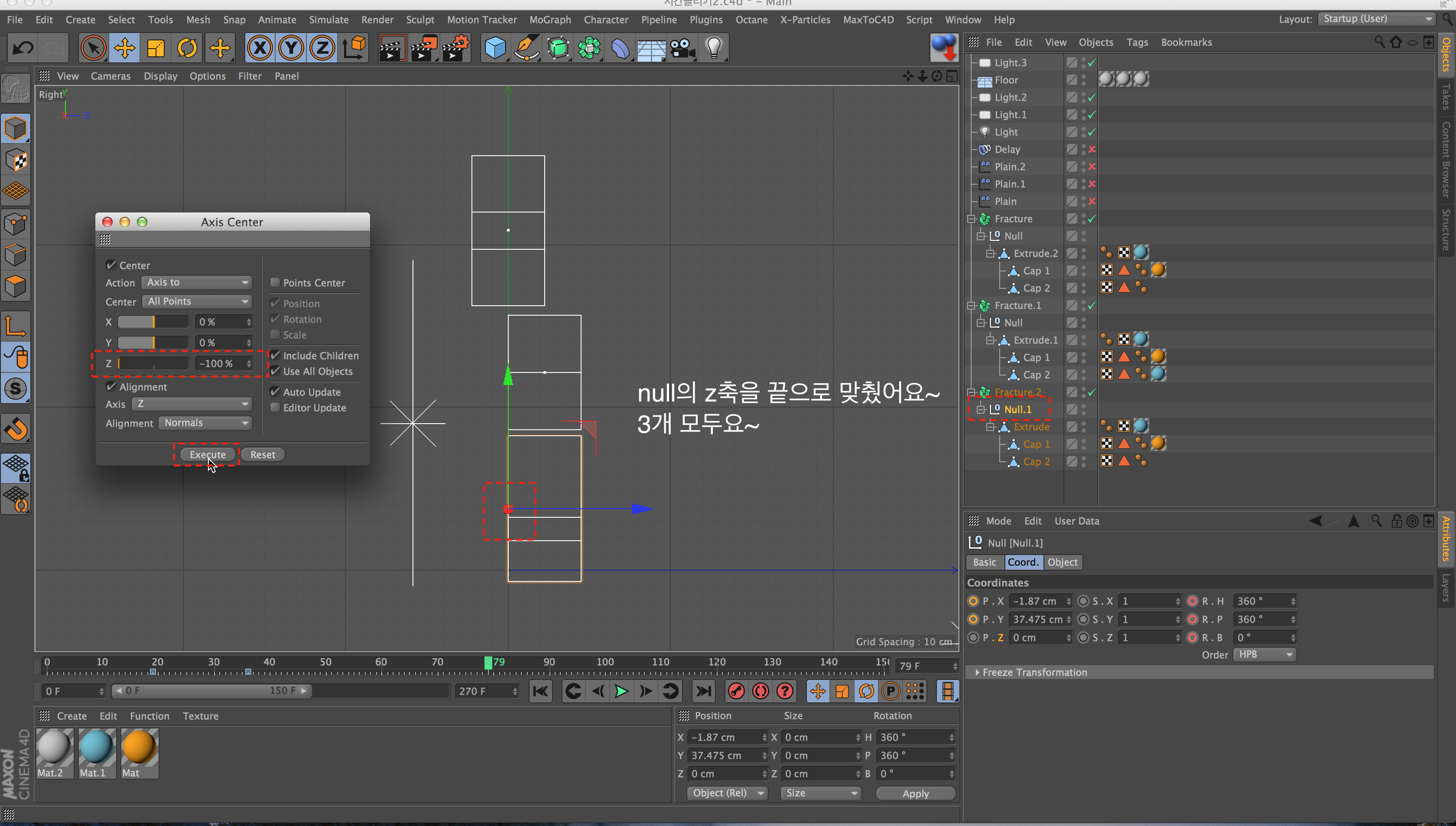1456x826 pixels.
Task: Toggle Use All Objects checkbox
Action: (x=275, y=371)
